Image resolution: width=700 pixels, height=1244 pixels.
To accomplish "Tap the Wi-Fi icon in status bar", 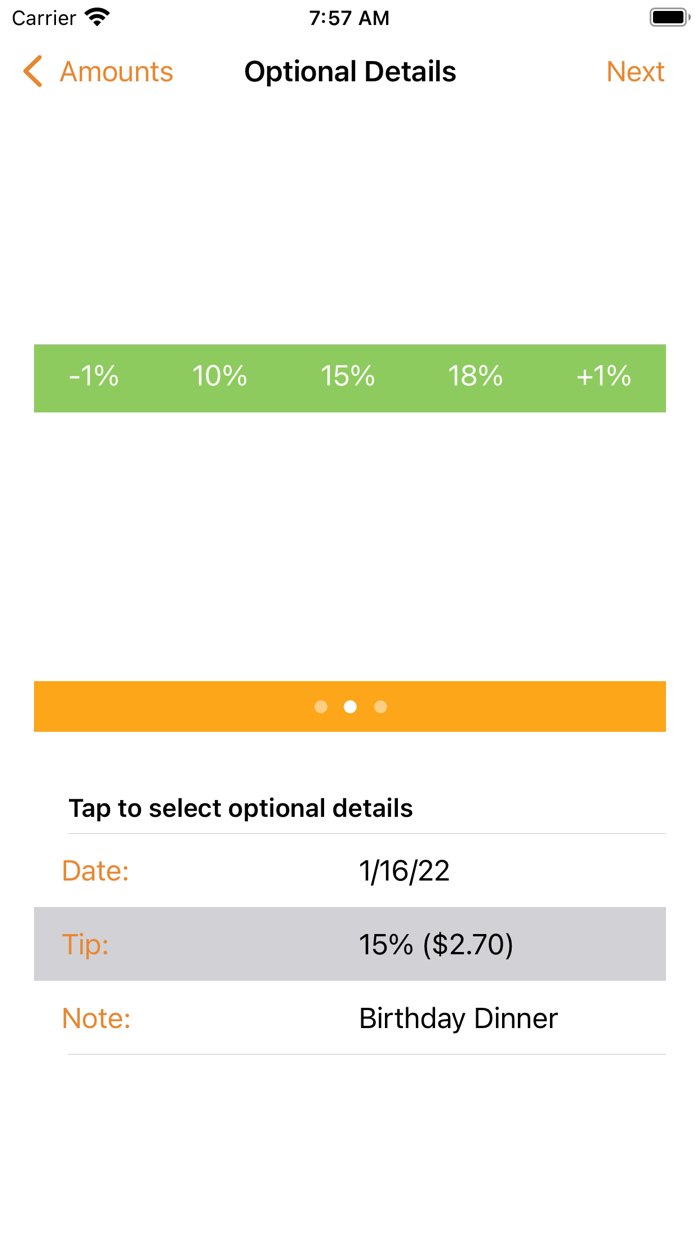I will [x=97, y=18].
